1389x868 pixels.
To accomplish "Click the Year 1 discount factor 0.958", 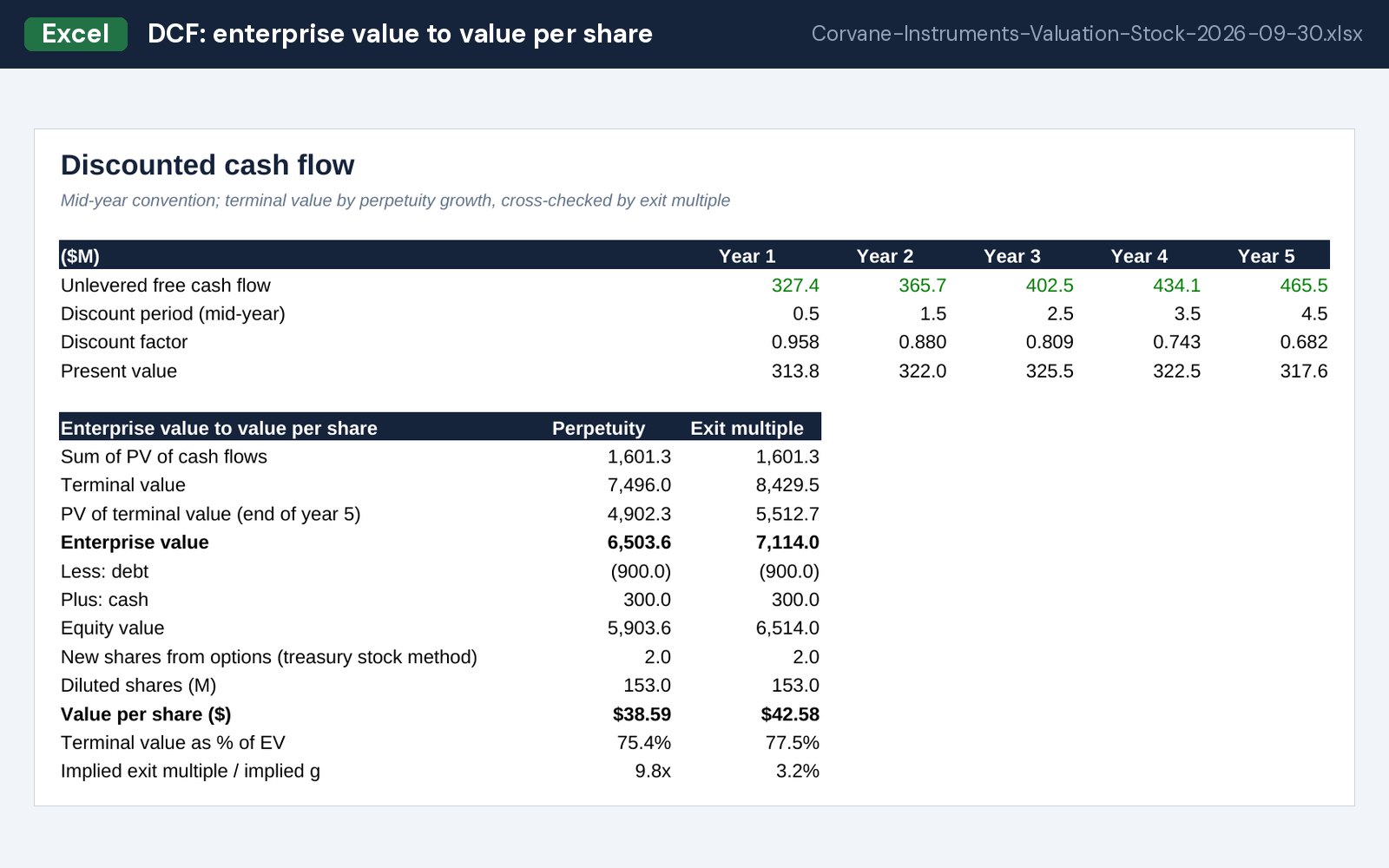I will pyautogui.click(x=795, y=342).
